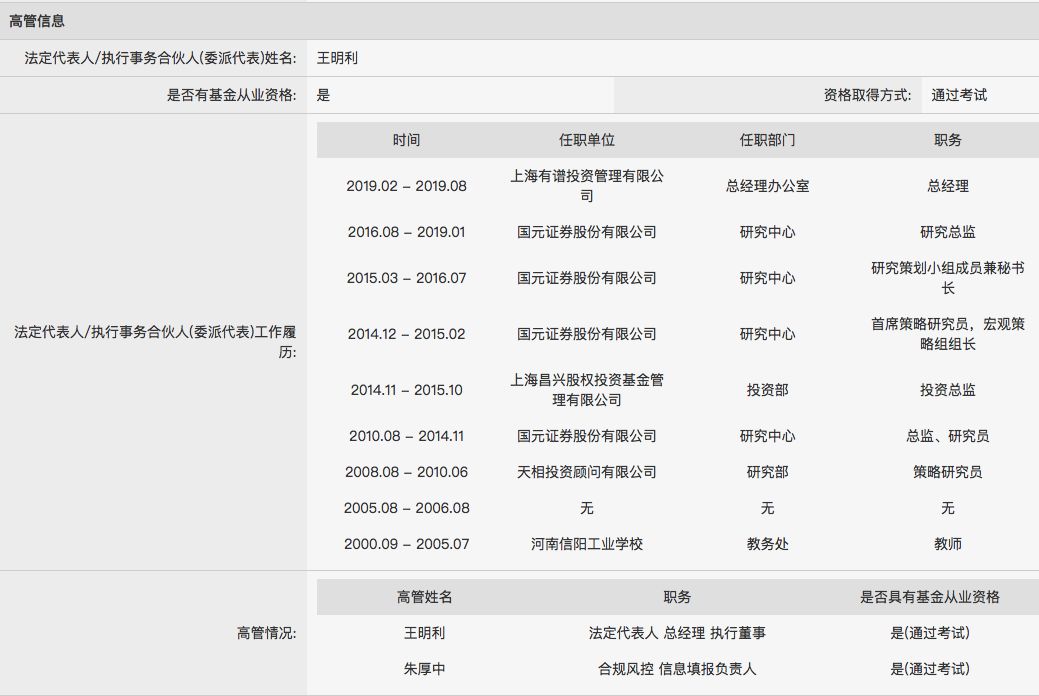Click the 策略研究员 position cell

[948, 472]
